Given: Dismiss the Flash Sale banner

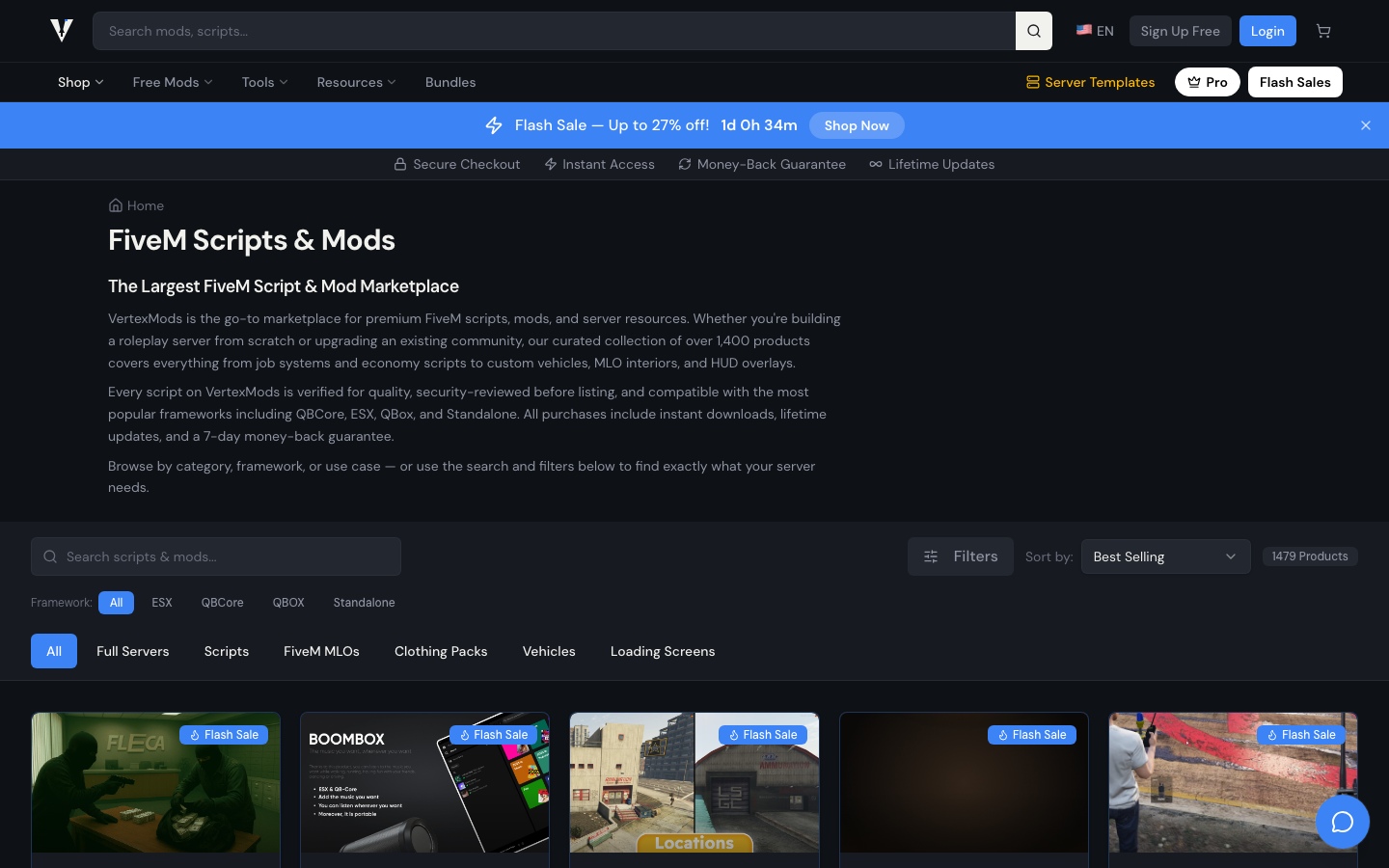Looking at the screenshot, I should pyautogui.click(x=1365, y=125).
